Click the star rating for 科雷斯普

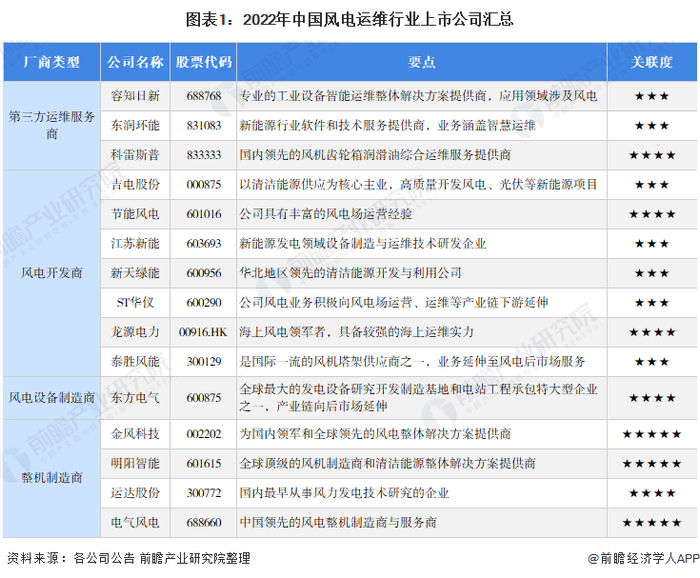point(652,155)
